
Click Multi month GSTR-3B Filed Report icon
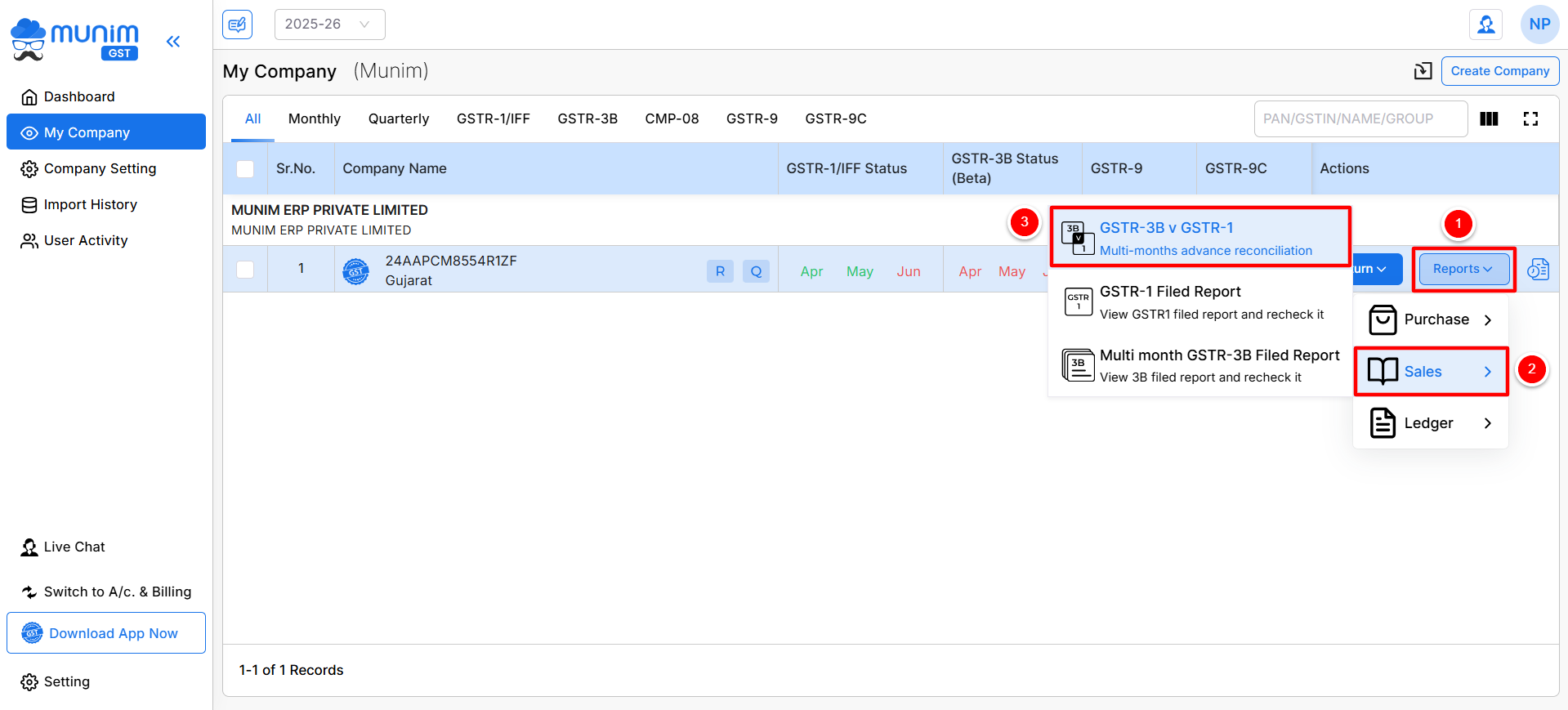pyautogui.click(x=1078, y=365)
